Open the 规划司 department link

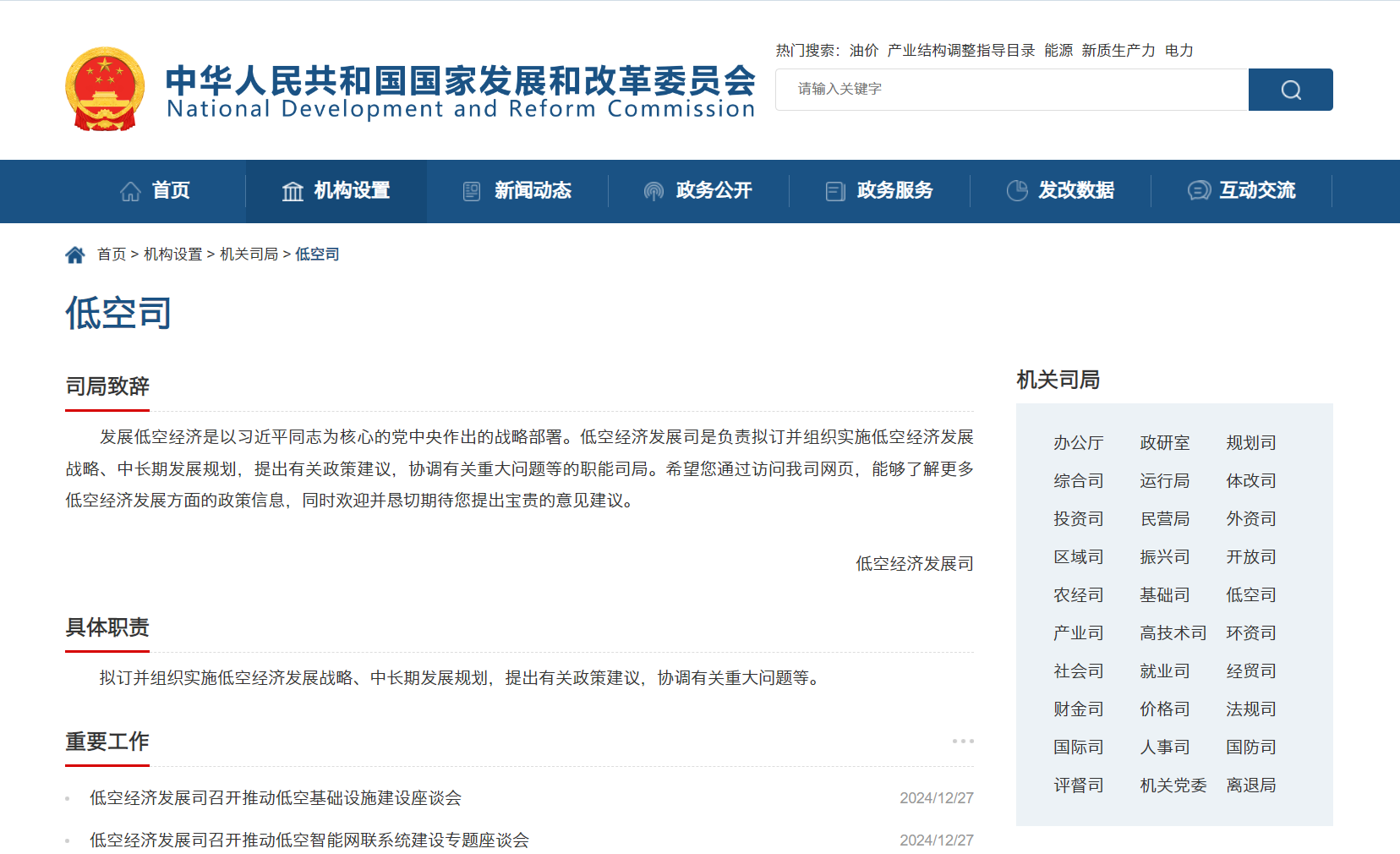(x=1251, y=443)
